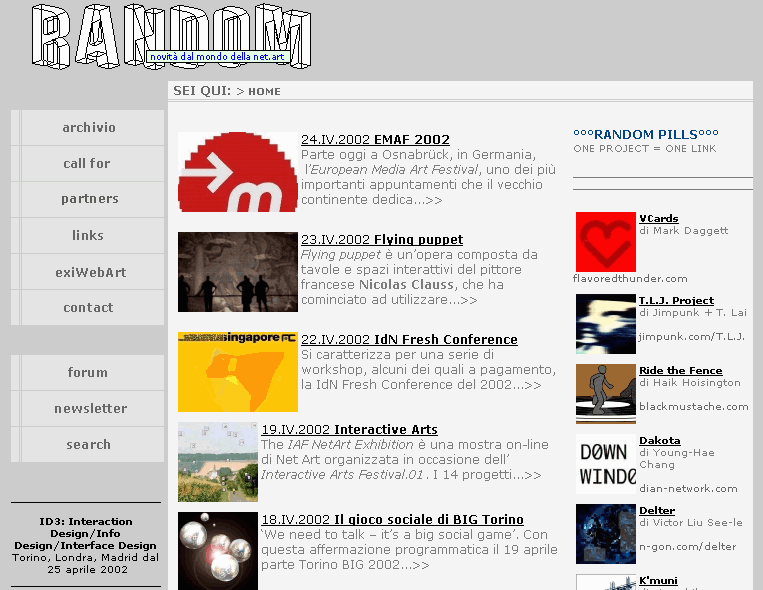
Task: Click the blackmustache.com text
Action: [x=693, y=406]
